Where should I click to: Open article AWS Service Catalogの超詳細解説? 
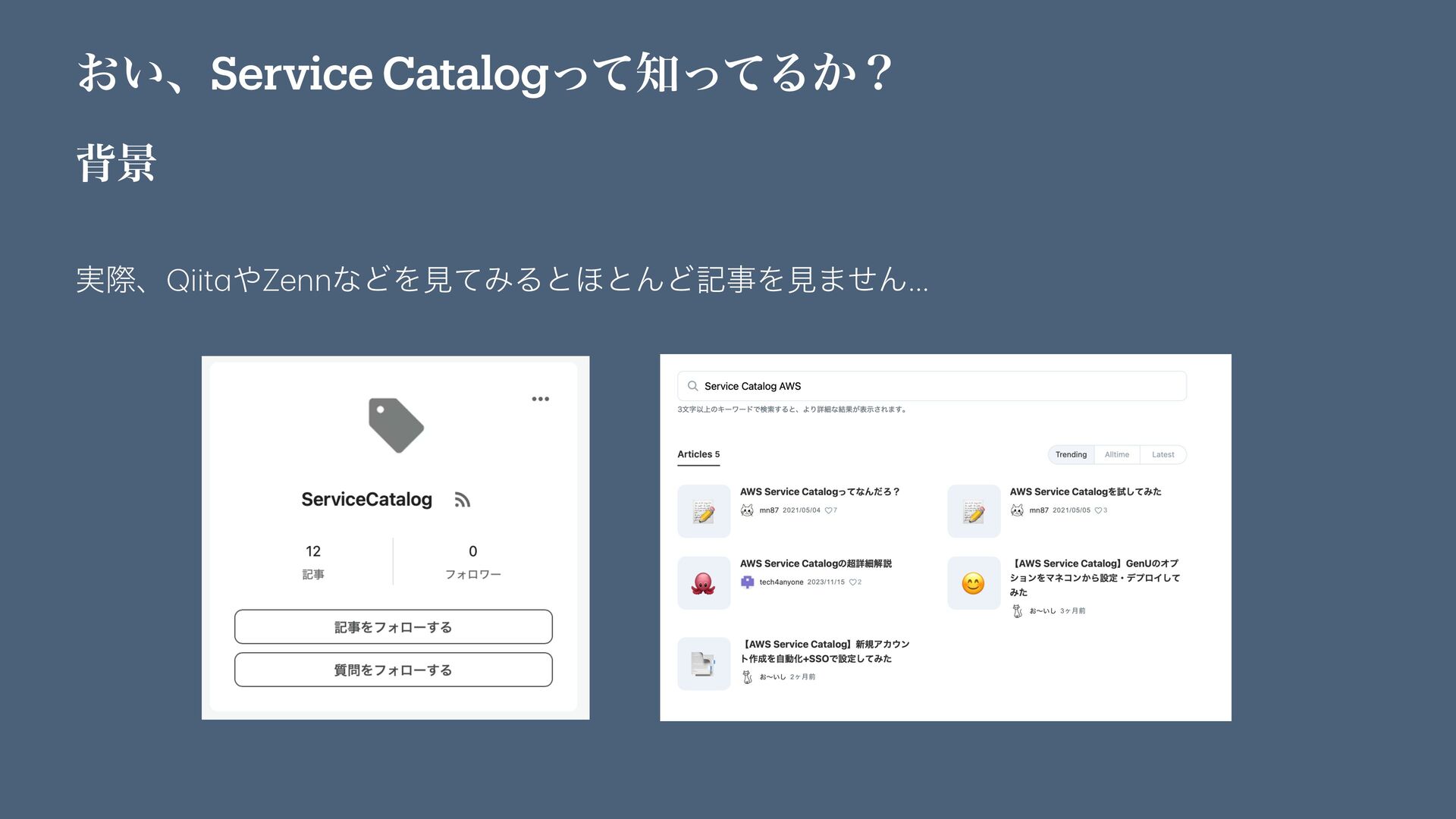[x=815, y=563]
